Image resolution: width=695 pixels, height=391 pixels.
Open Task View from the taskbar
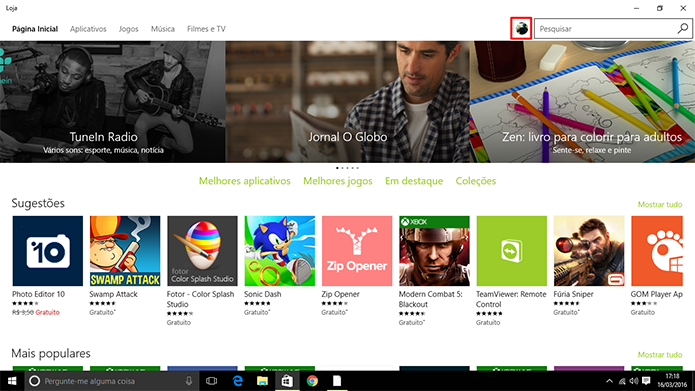tap(211, 381)
